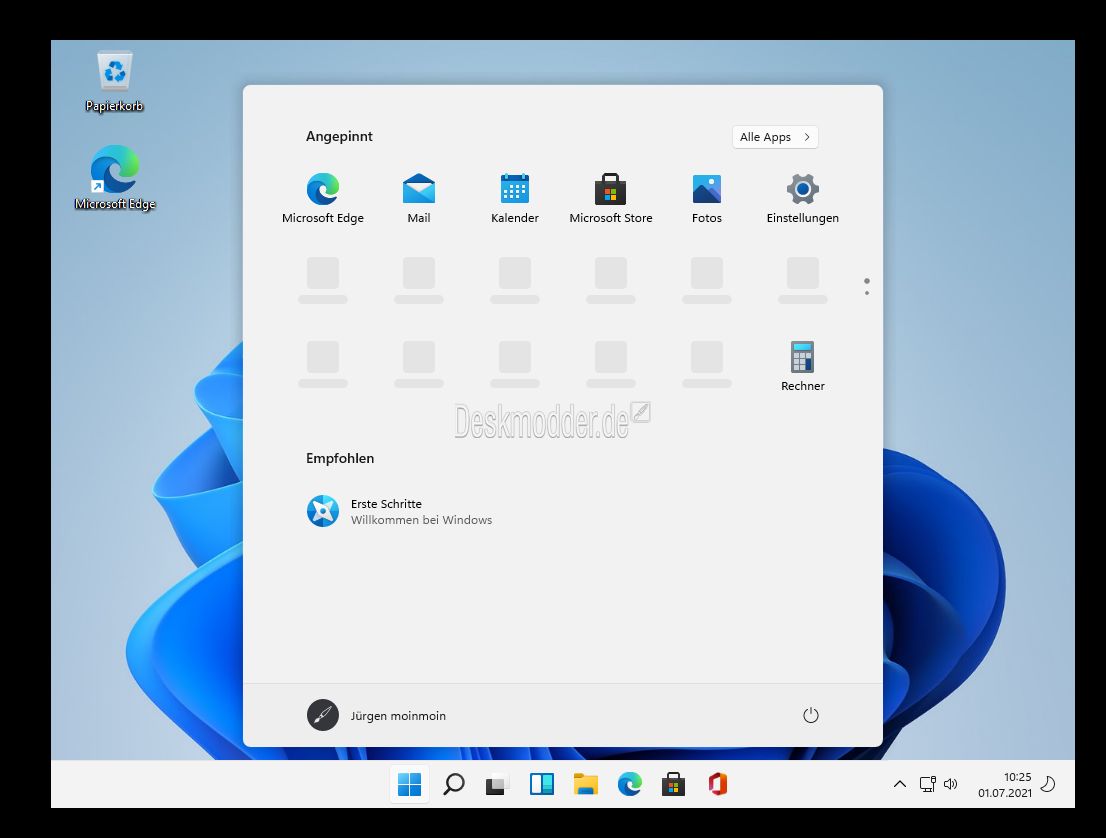The width and height of the screenshot is (1106, 838).
Task: Click the Erste Schritte title text
Action: click(x=387, y=504)
